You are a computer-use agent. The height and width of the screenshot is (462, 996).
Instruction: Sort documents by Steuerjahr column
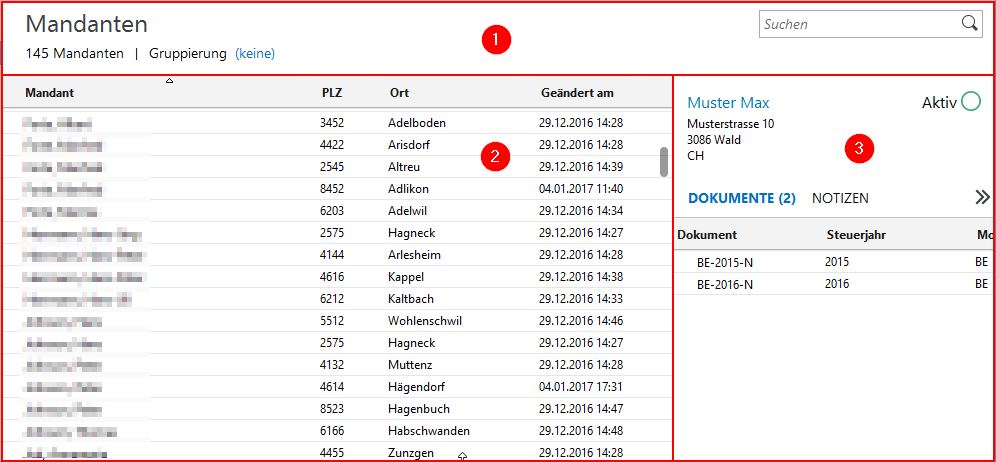[857, 235]
